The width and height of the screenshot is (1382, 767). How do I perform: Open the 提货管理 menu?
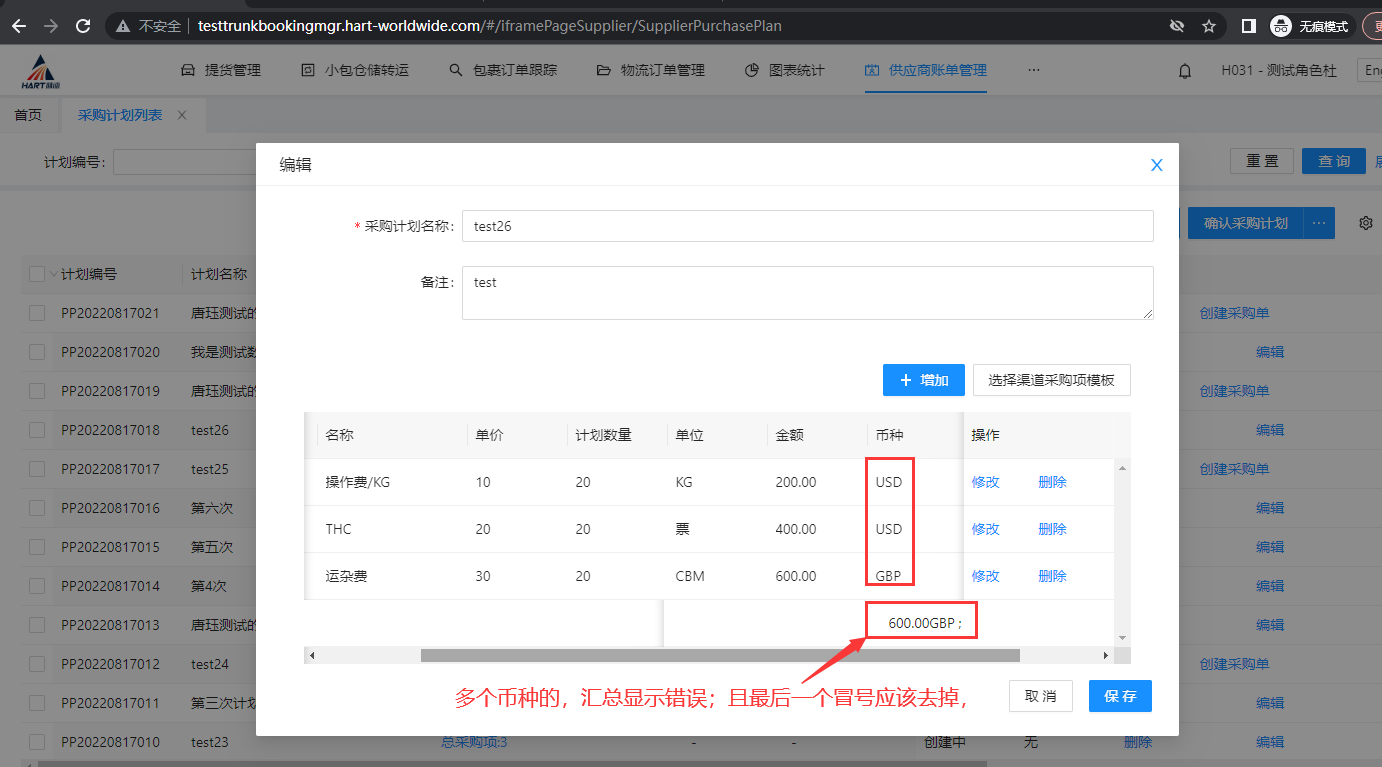(x=221, y=70)
